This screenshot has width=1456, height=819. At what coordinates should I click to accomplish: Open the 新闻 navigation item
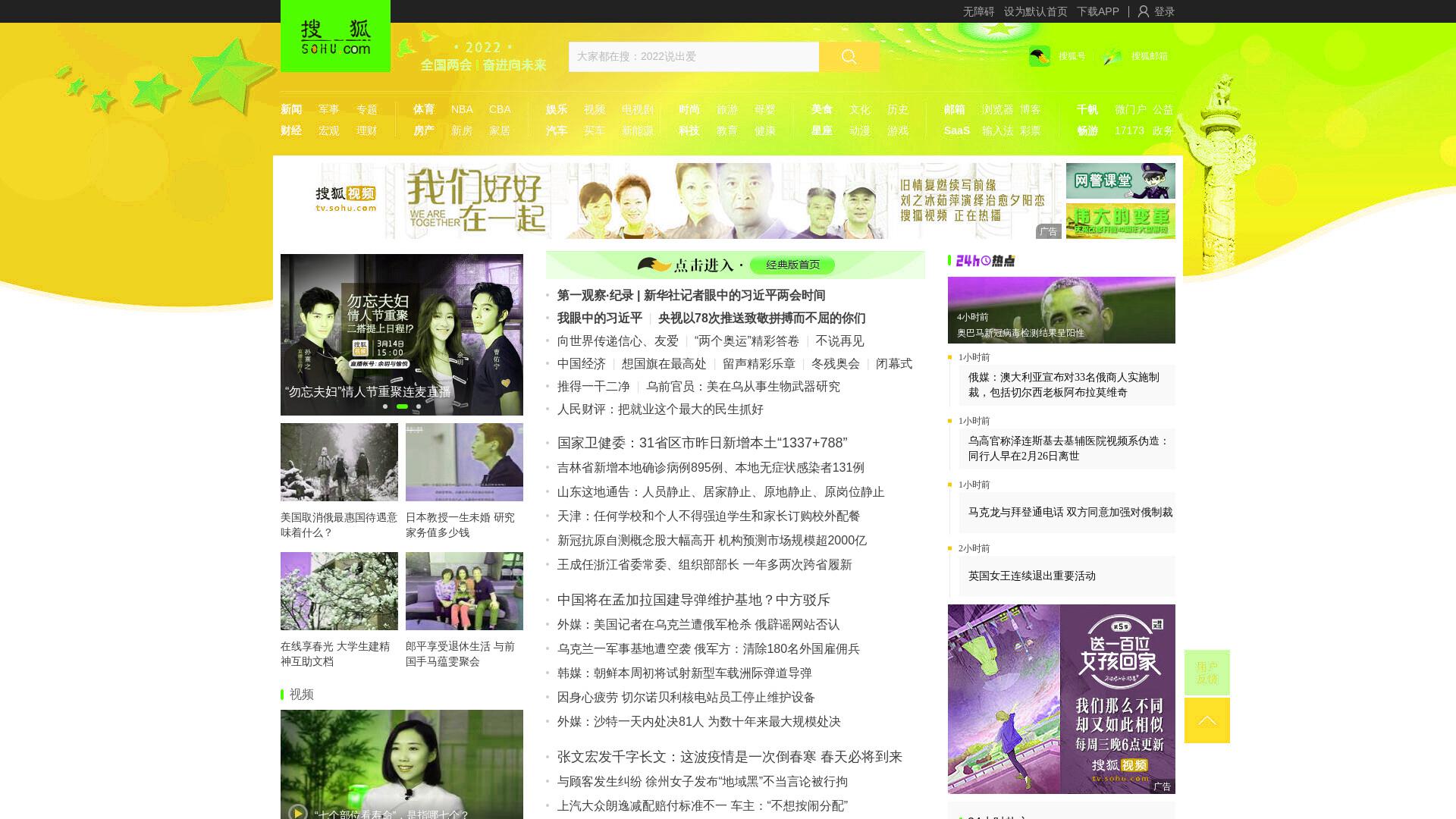point(291,109)
